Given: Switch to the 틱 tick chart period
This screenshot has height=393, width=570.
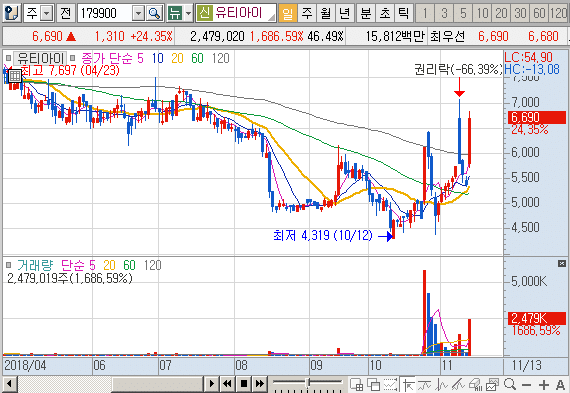Looking at the screenshot, I should click(403, 13).
